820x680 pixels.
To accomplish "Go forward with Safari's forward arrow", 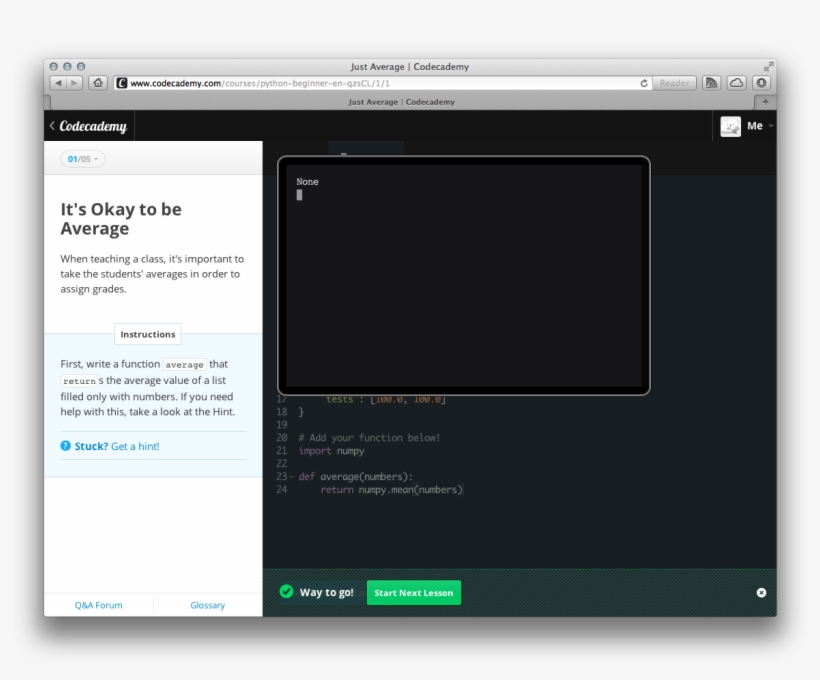I will point(74,83).
